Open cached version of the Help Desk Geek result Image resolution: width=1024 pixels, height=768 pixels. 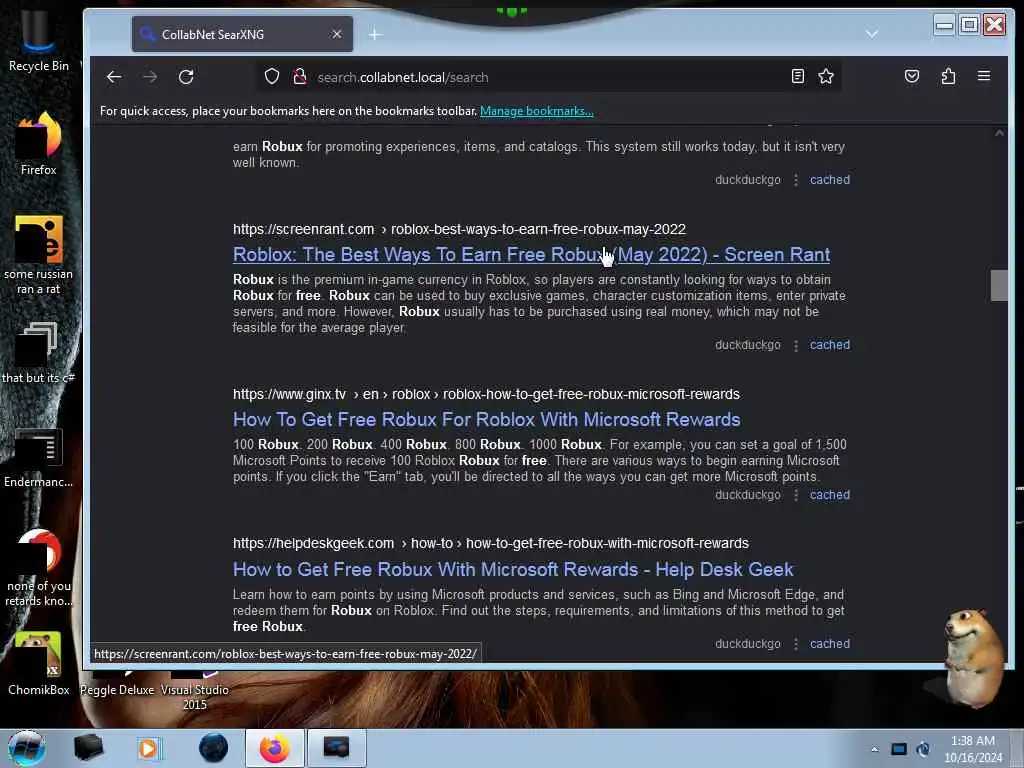point(829,644)
